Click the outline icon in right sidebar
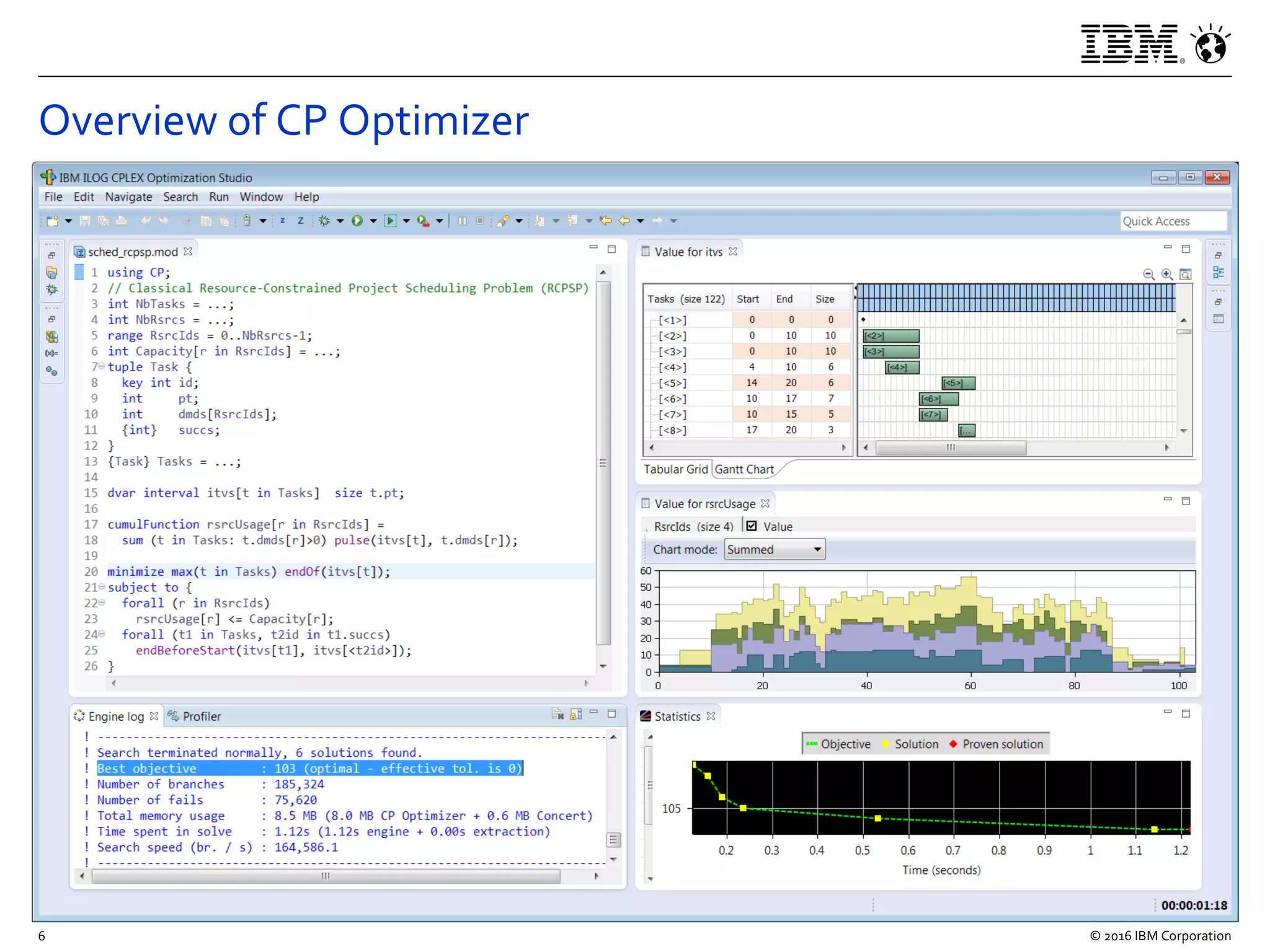1270x952 pixels. tap(1219, 273)
